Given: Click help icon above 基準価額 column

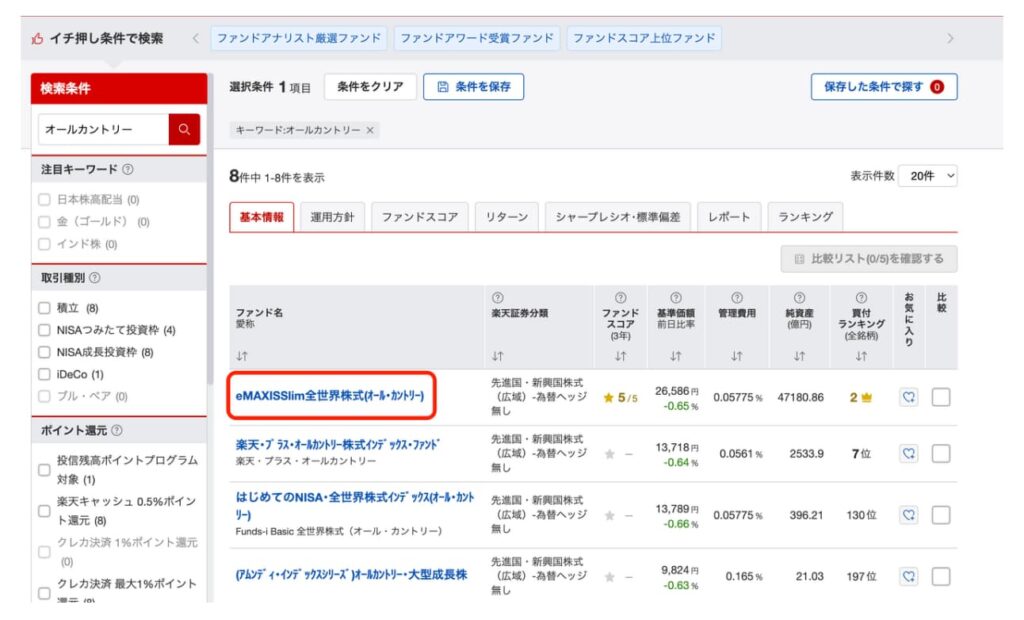Looking at the screenshot, I should tap(676, 297).
